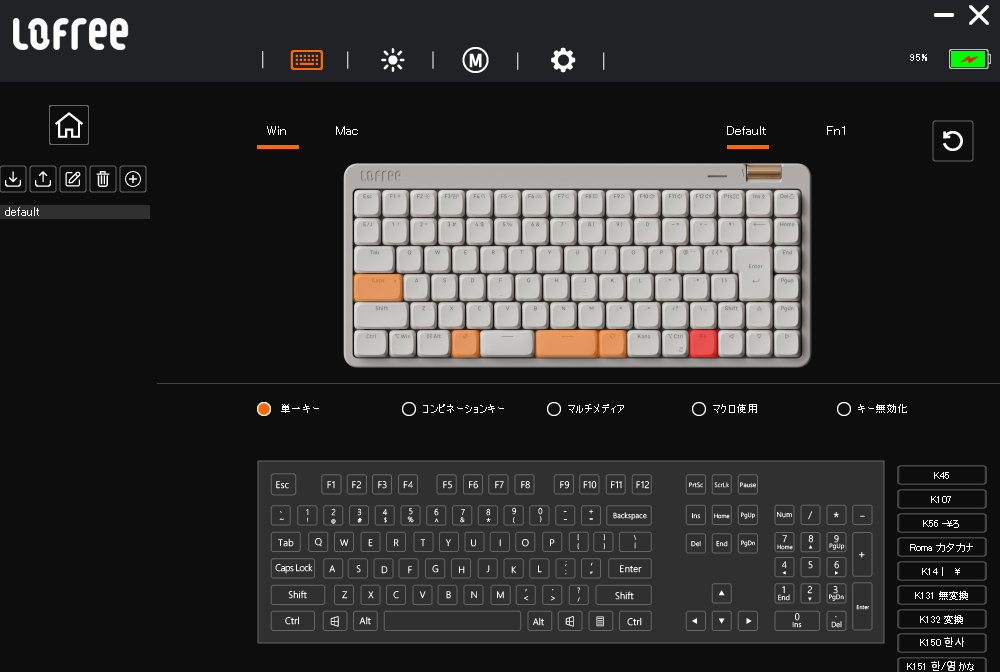The image size is (1000, 672).
Task: Select the マルチメディア radio option
Action: tap(554, 409)
